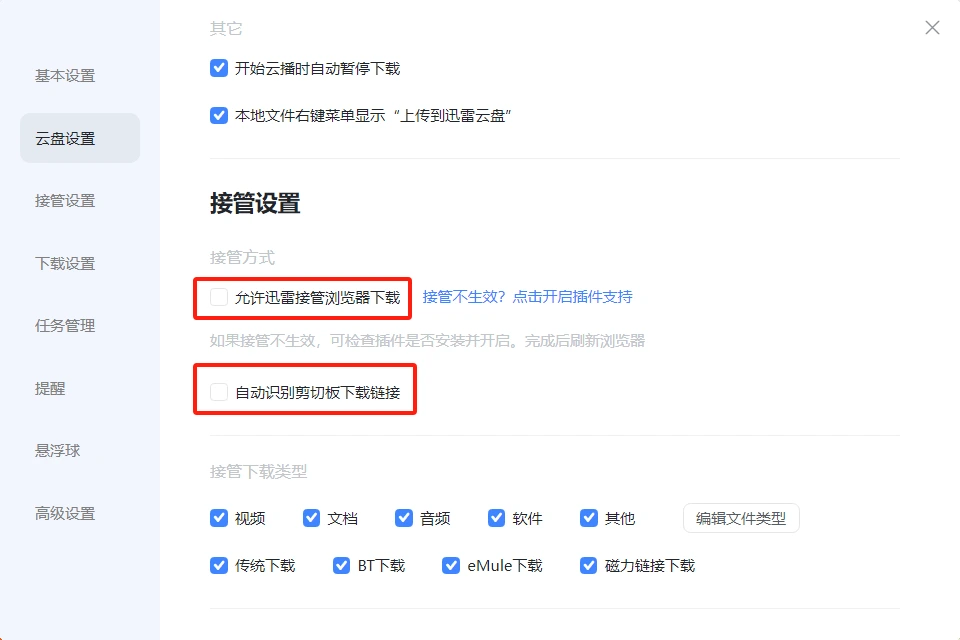Uncheck the 文档 download type

[311, 518]
